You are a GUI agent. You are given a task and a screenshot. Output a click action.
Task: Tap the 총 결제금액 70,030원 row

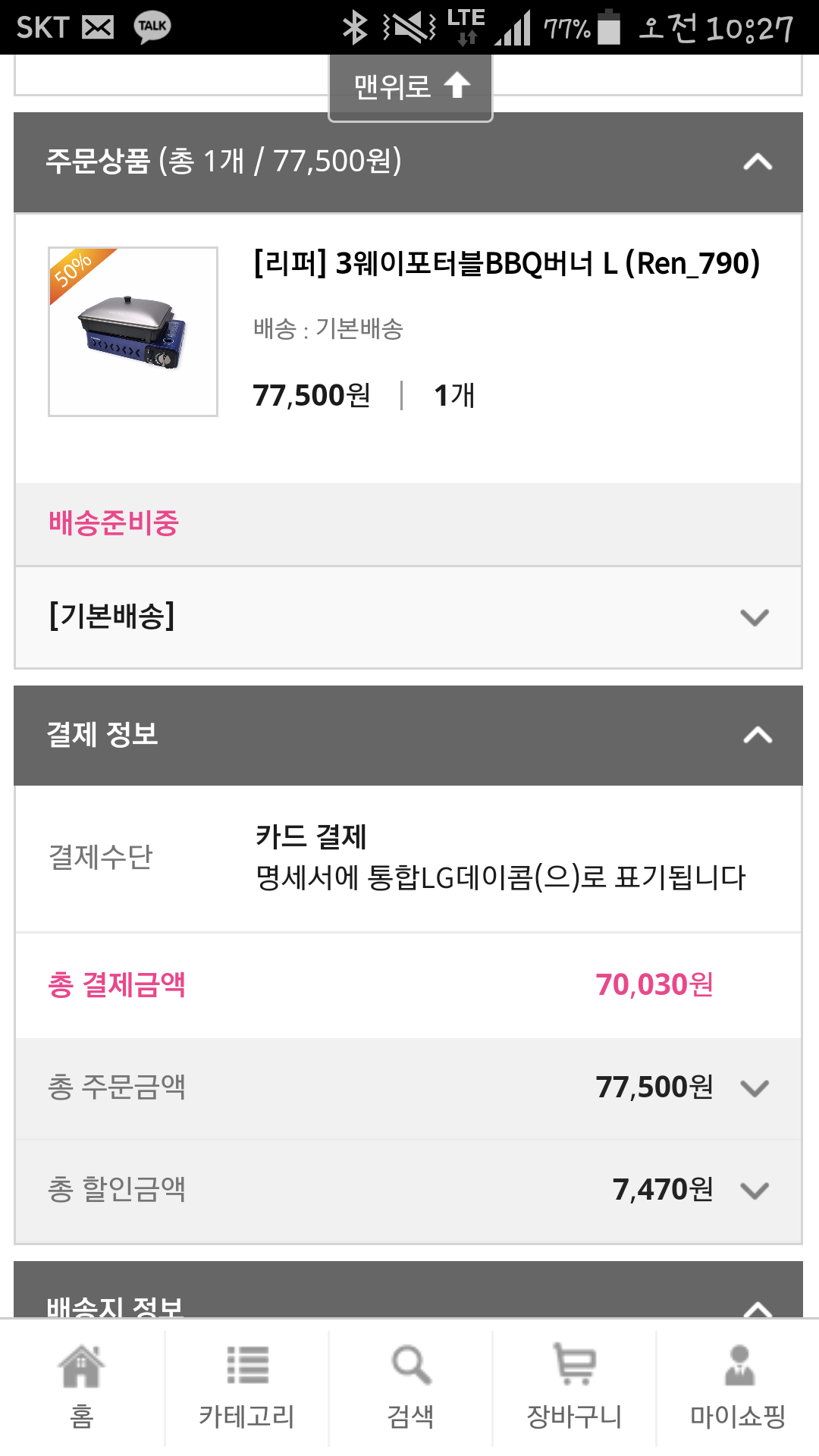408,985
